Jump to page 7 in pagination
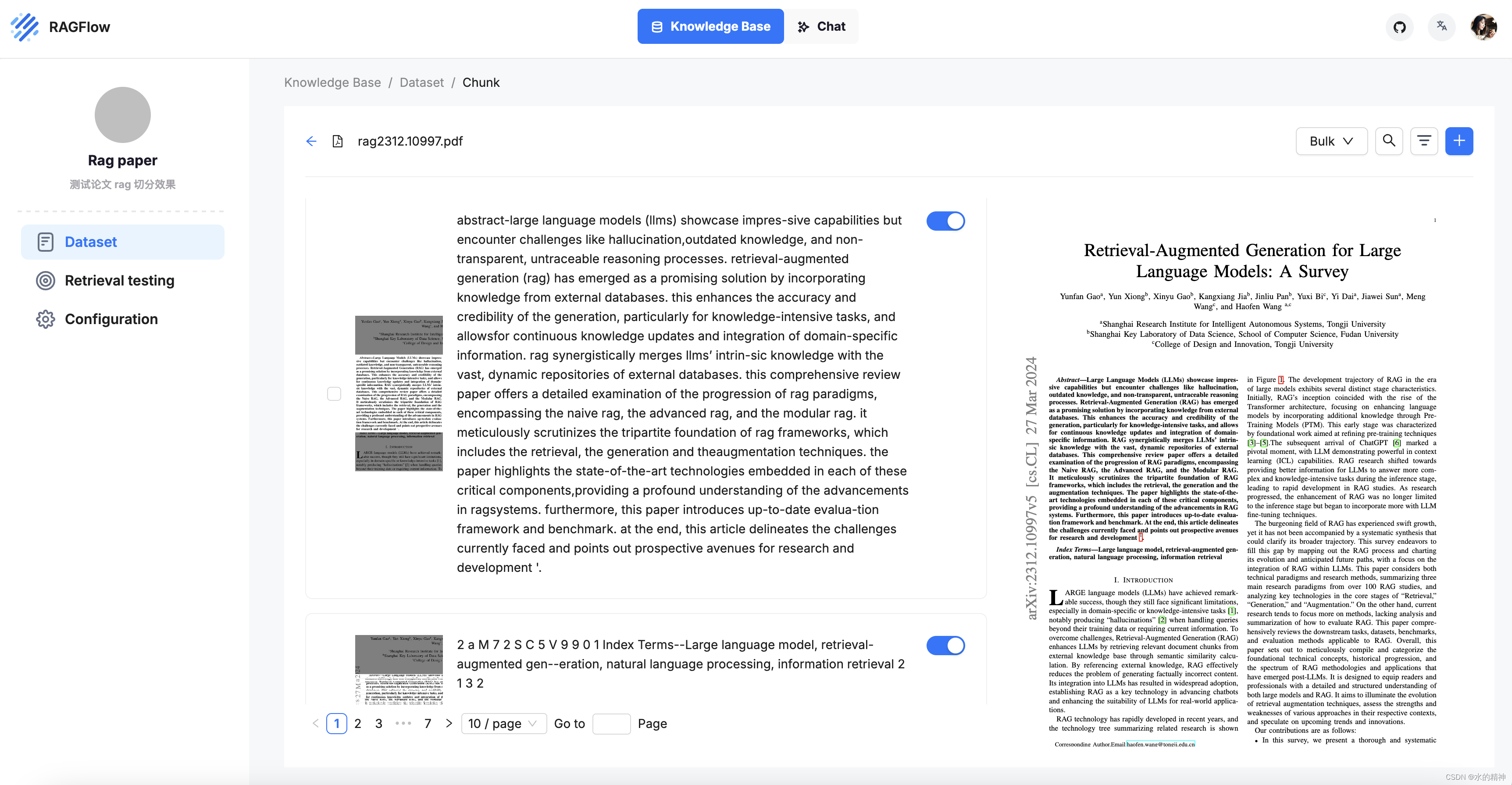 [428, 723]
